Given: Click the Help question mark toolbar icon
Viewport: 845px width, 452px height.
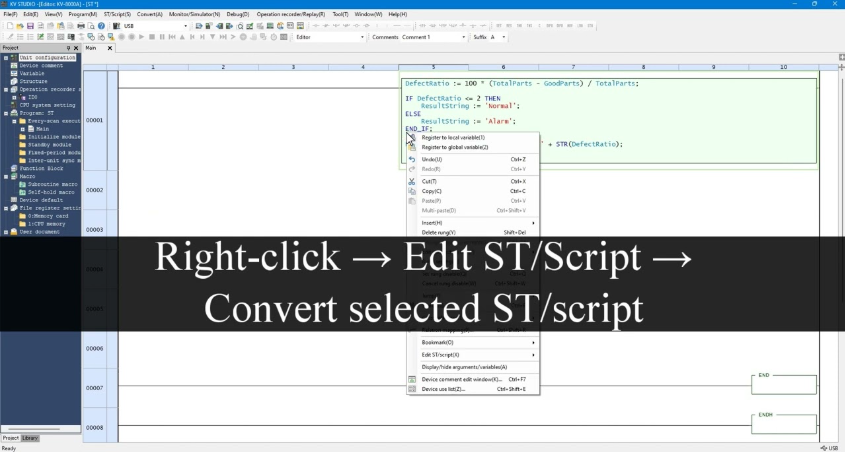Looking at the screenshot, I should (101, 26).
